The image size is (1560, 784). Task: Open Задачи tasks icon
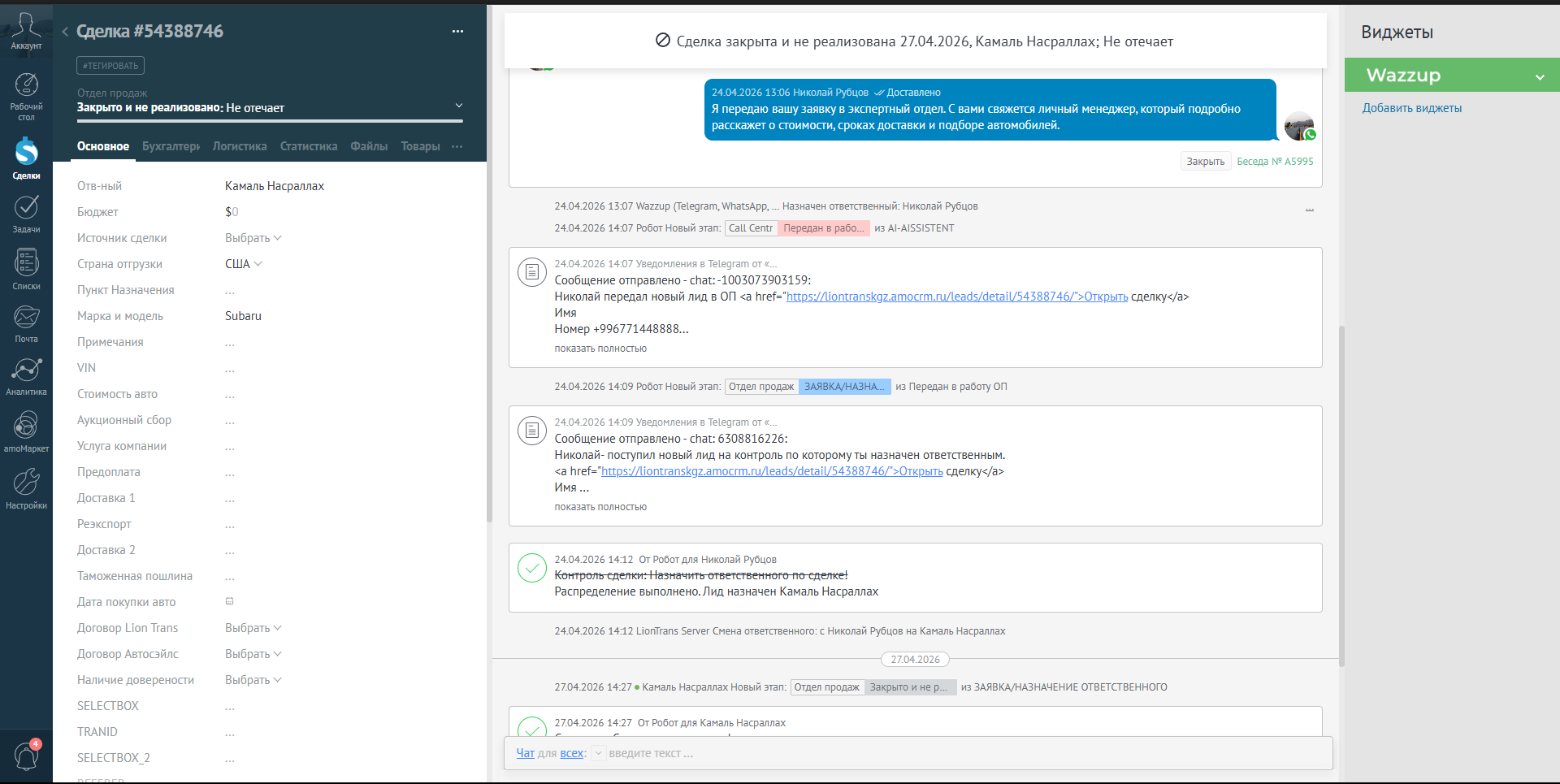26,214
